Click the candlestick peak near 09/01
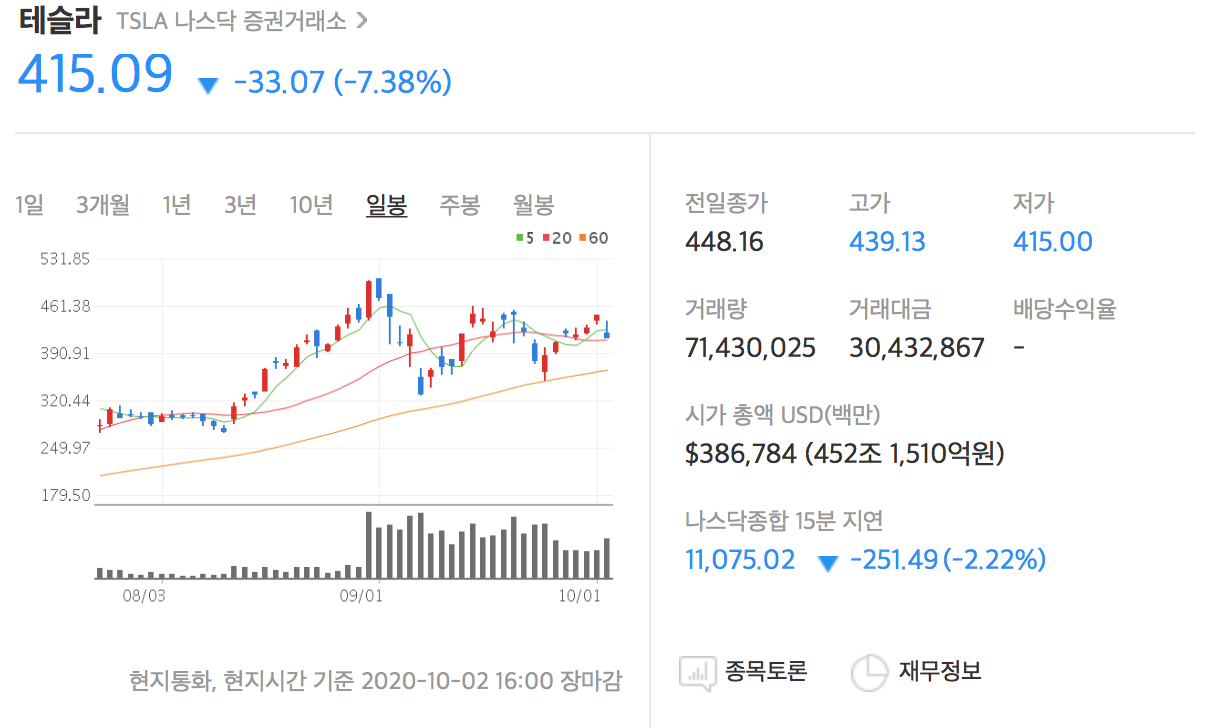Viewport: 1220px width, 728px height. [x=379, y=290]
